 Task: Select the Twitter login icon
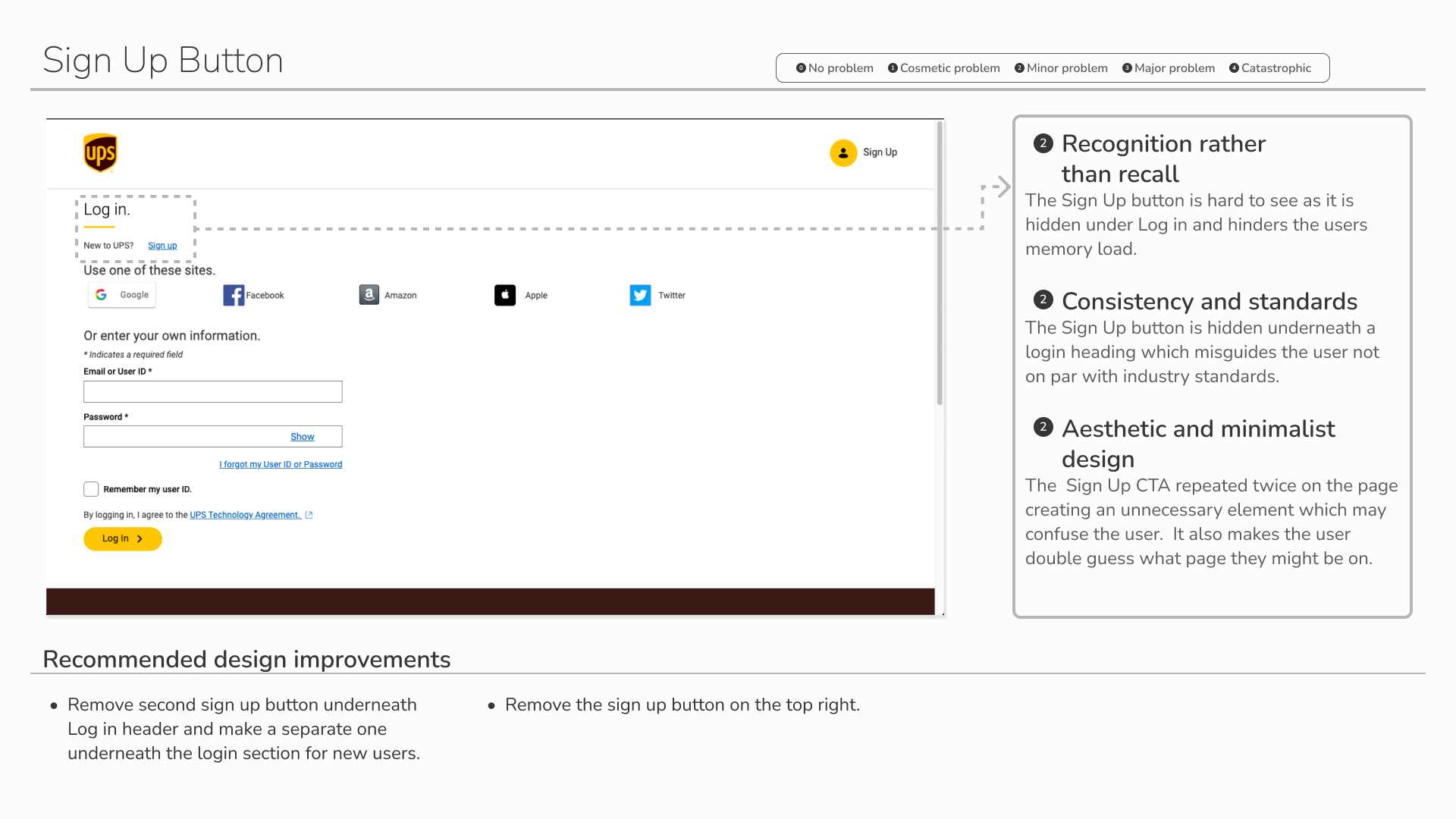click(640, 295)
